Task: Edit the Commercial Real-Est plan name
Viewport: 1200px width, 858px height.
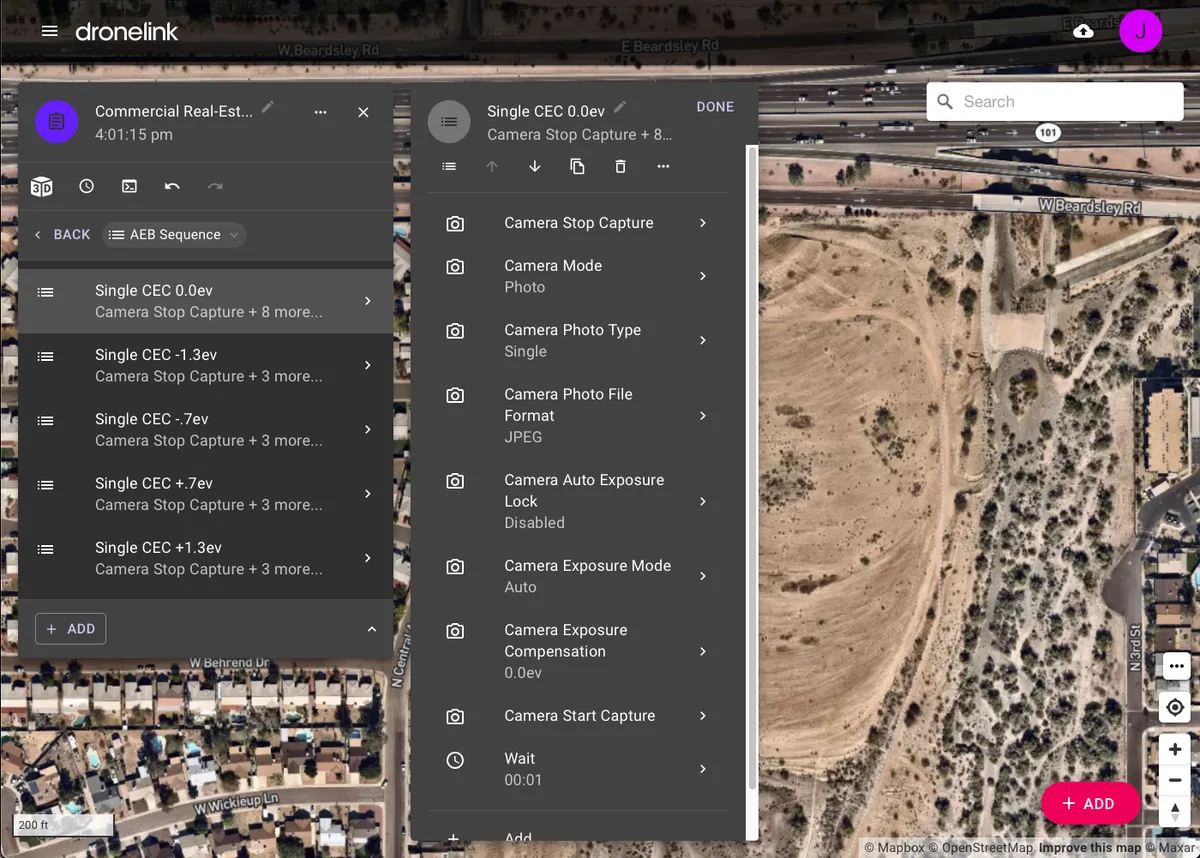Action: point(268,108)
